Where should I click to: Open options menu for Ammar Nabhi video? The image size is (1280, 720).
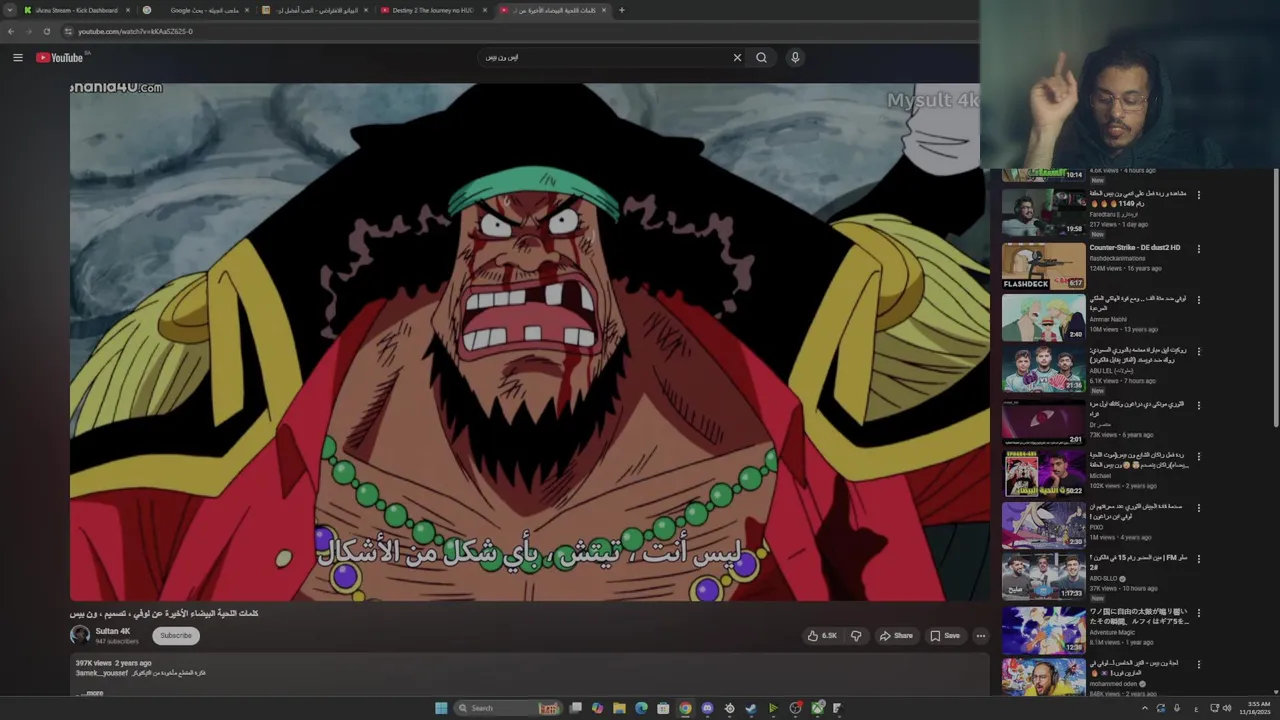(x=1199, y=300)
